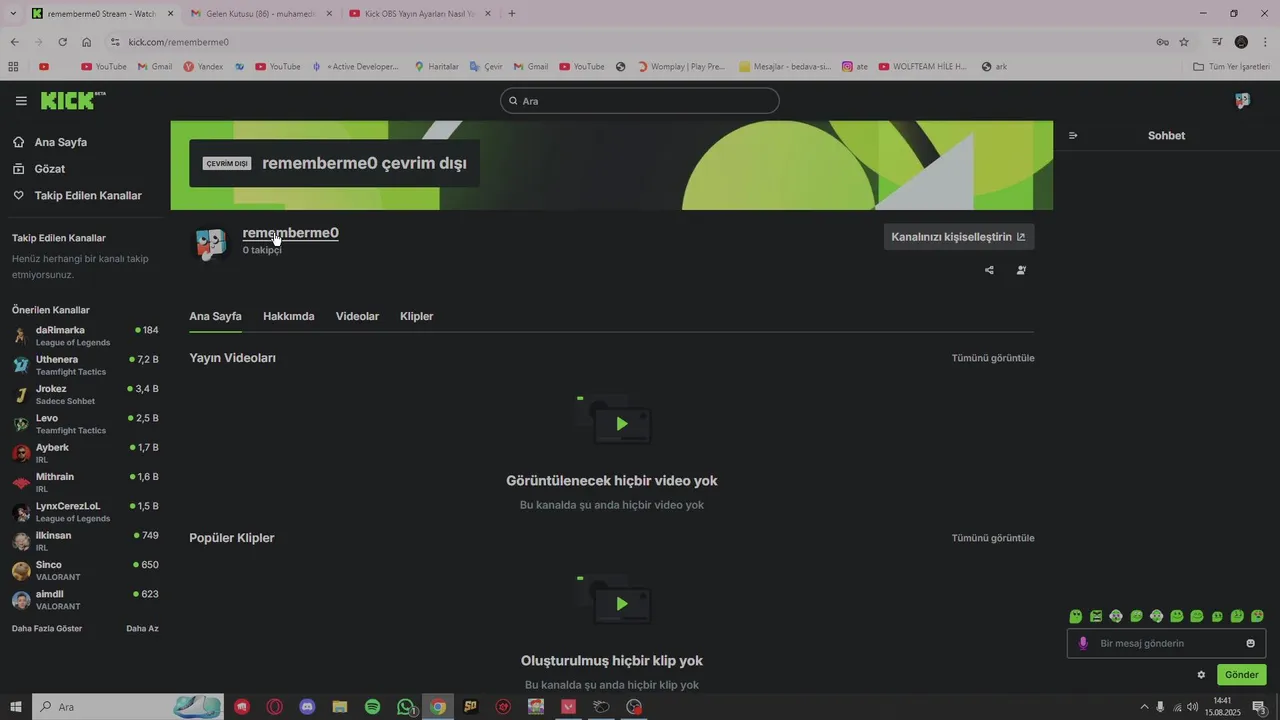Open File Explorer from the taskbar

(339, 707)
